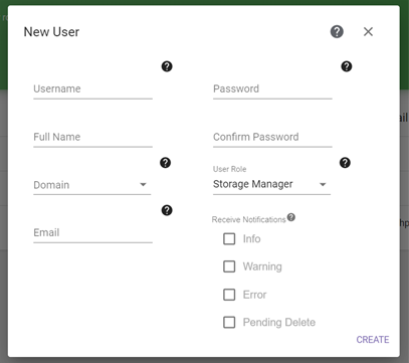Click the Confirm Password field
Image resolution: width=409 pixels, height=363 pixels.
[x=272, y=137]
